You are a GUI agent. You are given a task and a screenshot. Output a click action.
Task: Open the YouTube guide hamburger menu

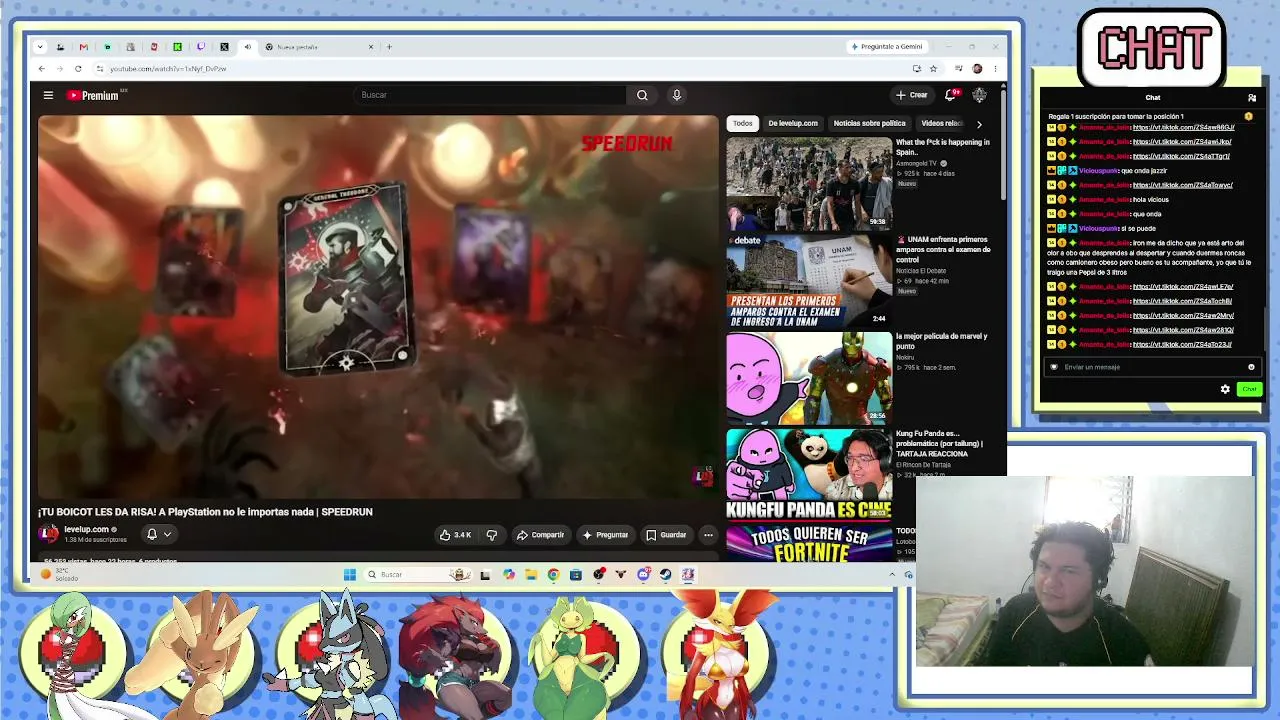48,95
